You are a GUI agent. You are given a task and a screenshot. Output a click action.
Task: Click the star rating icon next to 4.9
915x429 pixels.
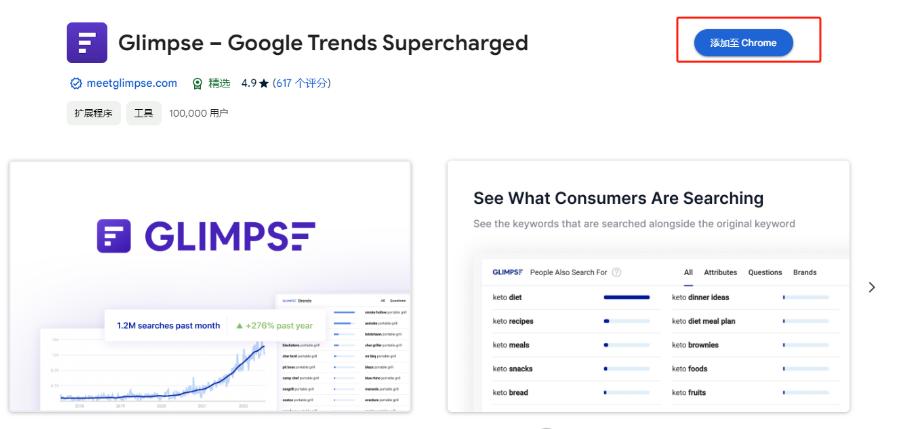[264, 83]
